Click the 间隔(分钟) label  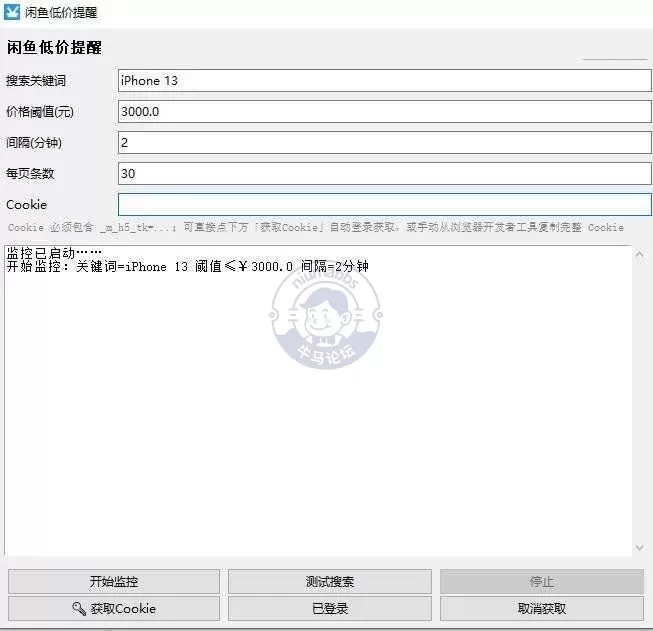click(x=34, y=142)
